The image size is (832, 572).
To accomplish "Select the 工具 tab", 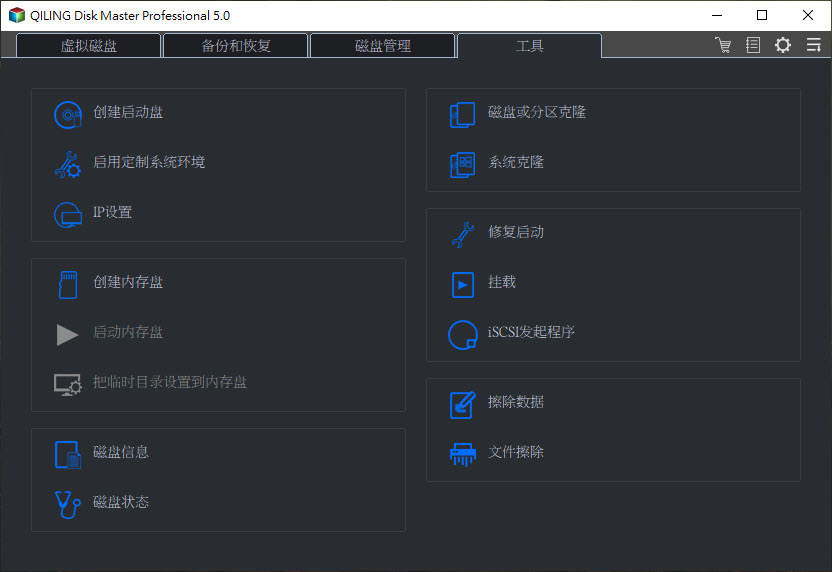I will pos(530,46).
